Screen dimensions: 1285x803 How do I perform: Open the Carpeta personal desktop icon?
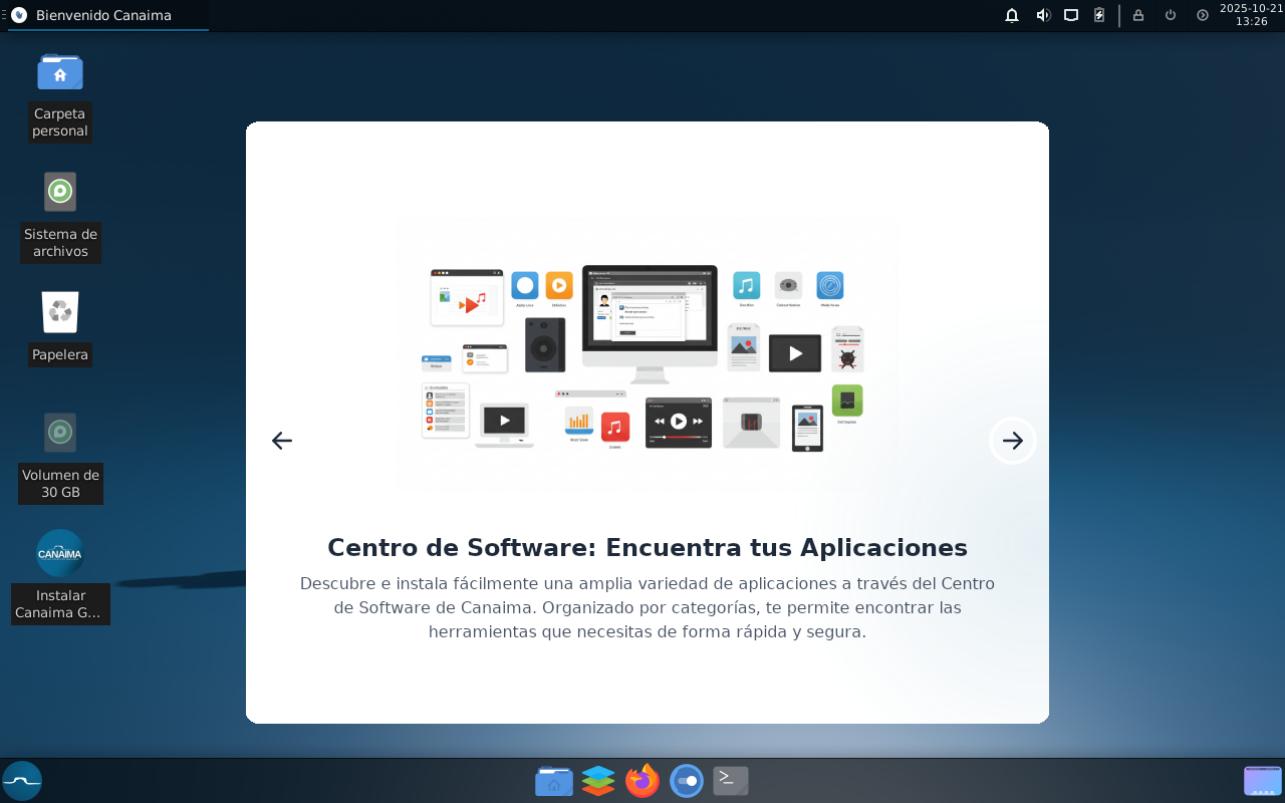(x=60, y=73)
